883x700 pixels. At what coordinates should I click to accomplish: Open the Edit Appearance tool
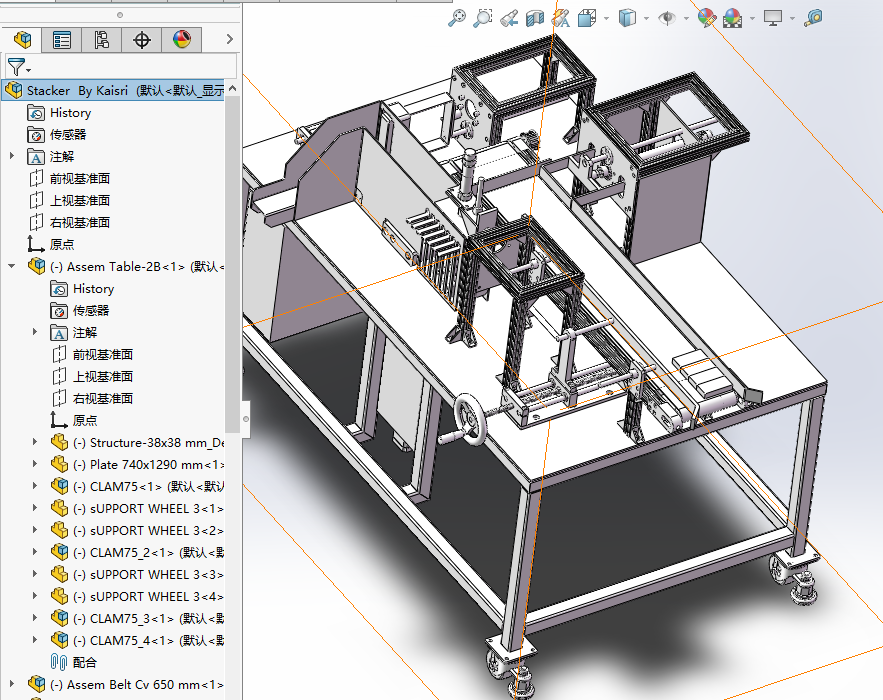(x=707, y=17)
